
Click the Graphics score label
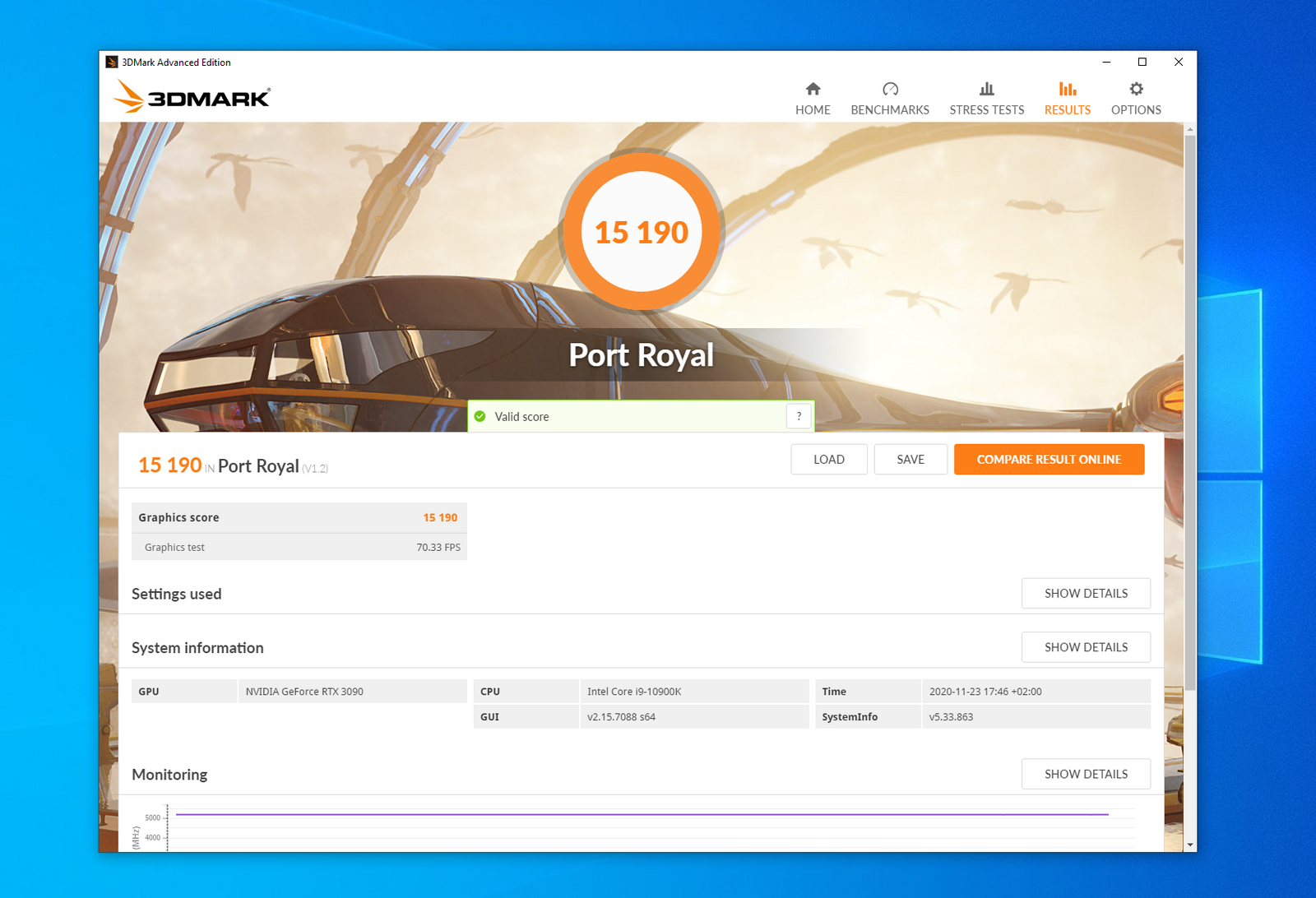point(178,517)
